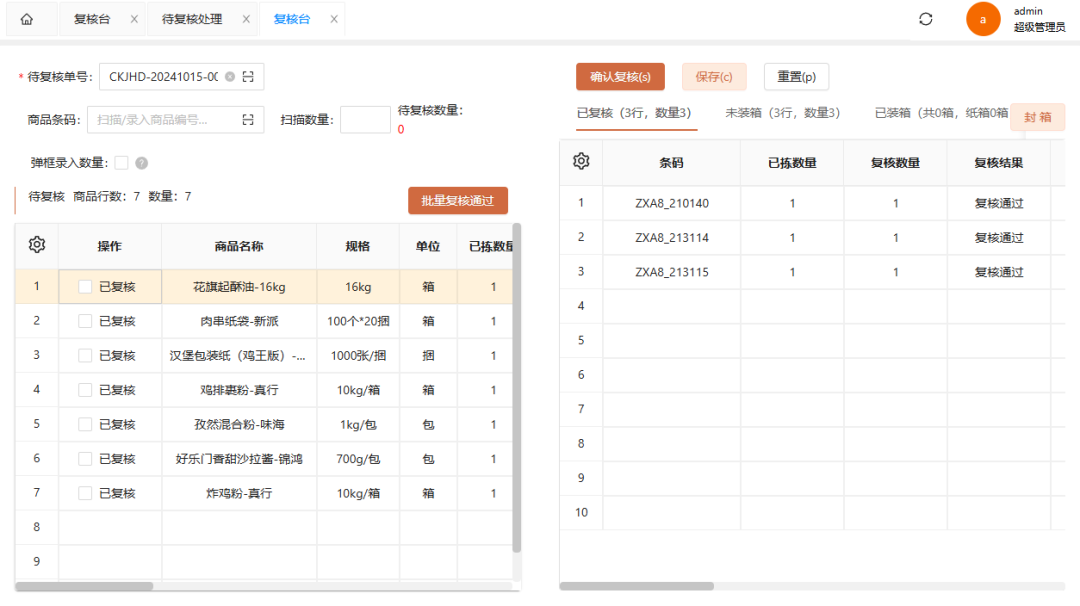Click the 批量复核通过 button
Viewport: 1080px width, 606px height.
point(458,200)
